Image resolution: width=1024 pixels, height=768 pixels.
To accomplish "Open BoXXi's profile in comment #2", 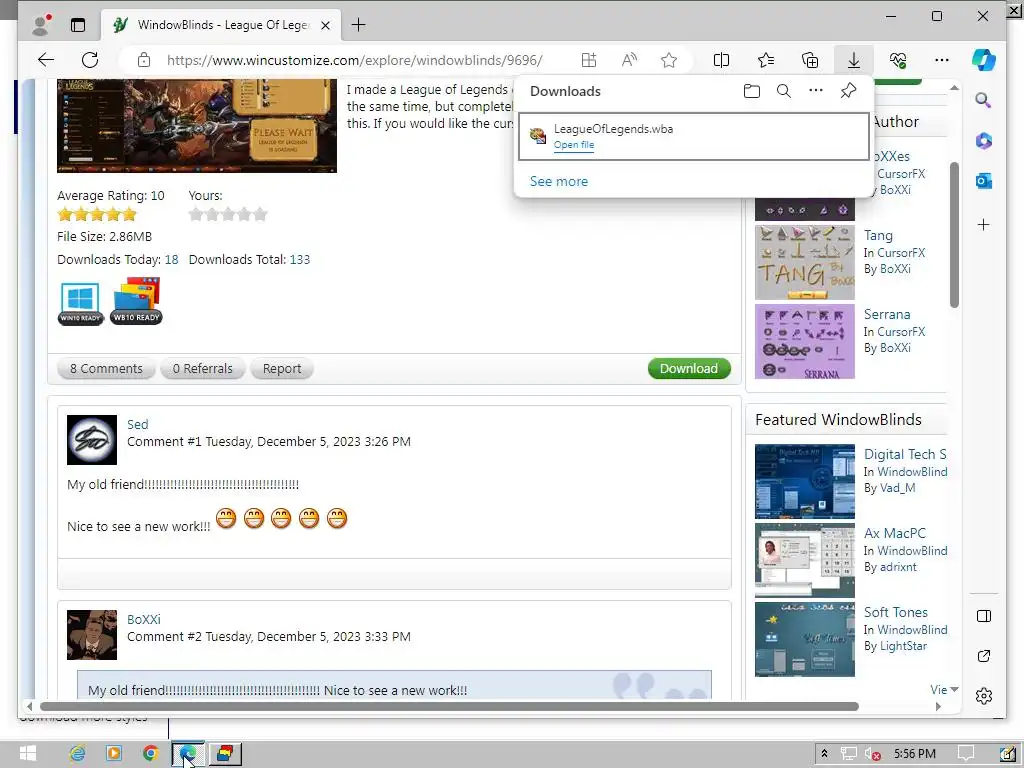I will pos(144,619).
